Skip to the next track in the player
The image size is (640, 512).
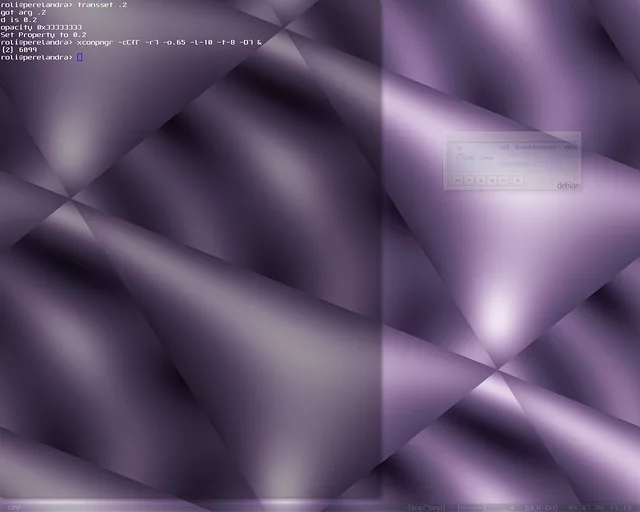point(505,180)
